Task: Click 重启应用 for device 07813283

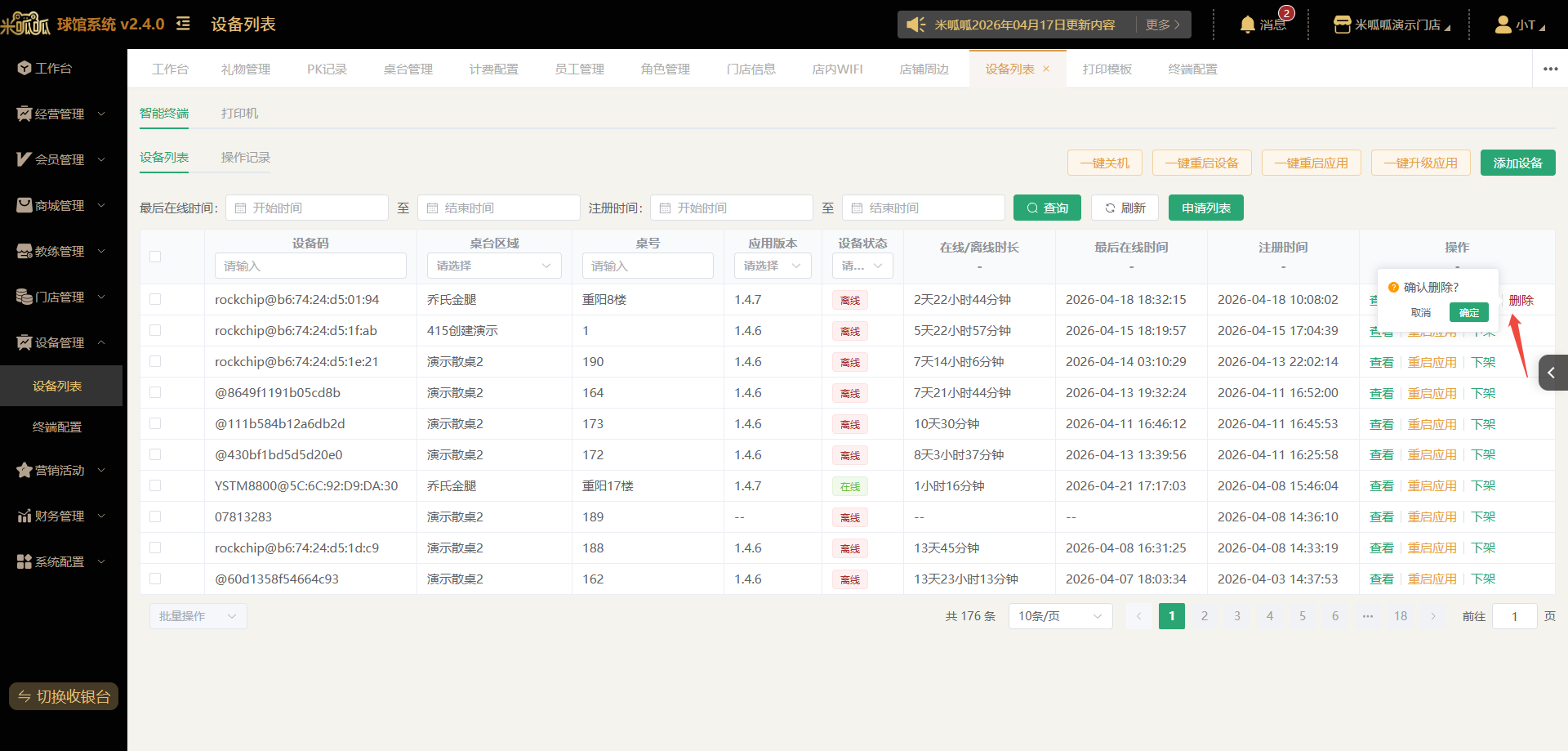Action: click(1432, 516)
